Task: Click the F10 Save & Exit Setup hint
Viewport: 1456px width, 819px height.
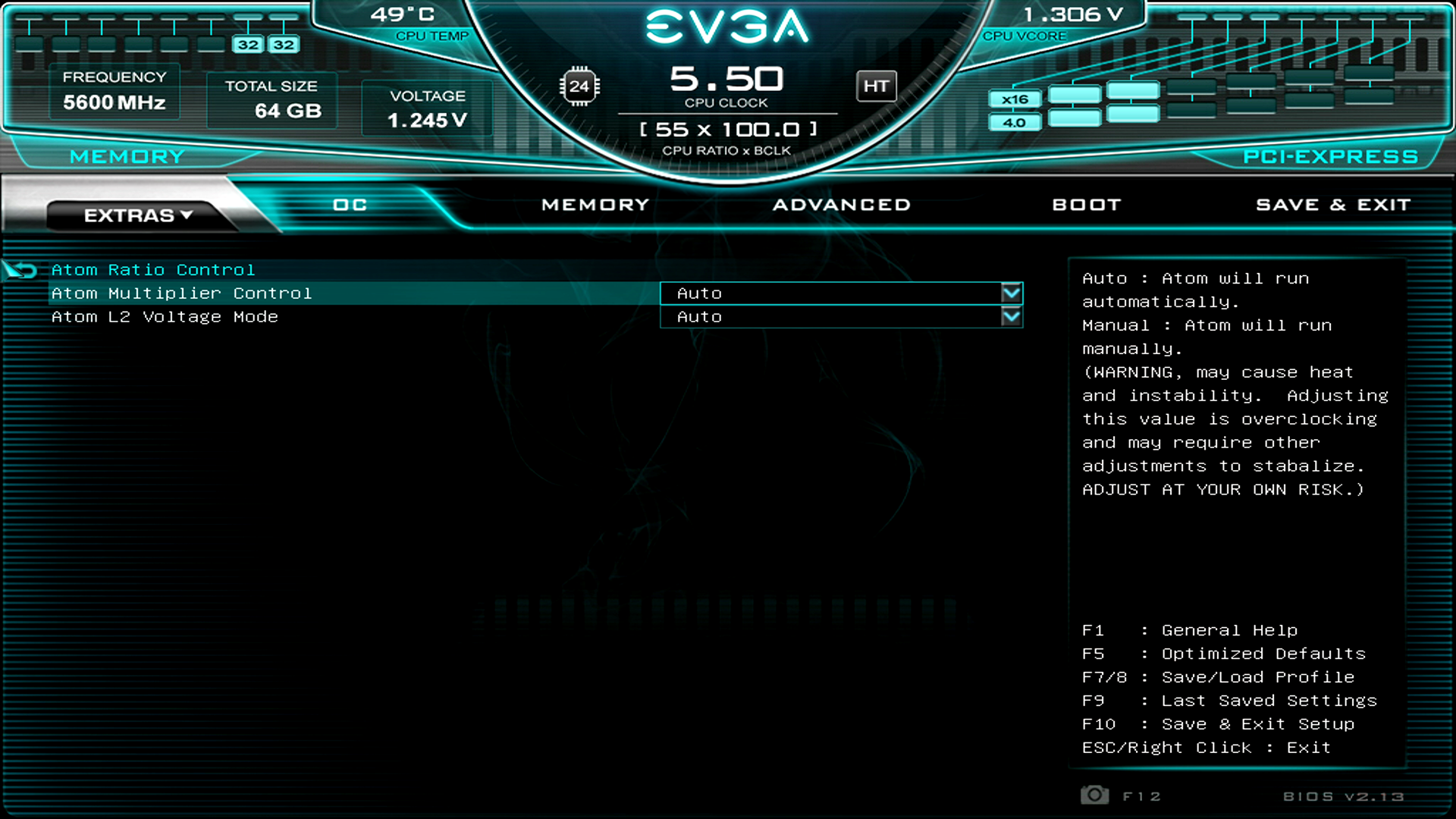Action: coord(1219,724)
